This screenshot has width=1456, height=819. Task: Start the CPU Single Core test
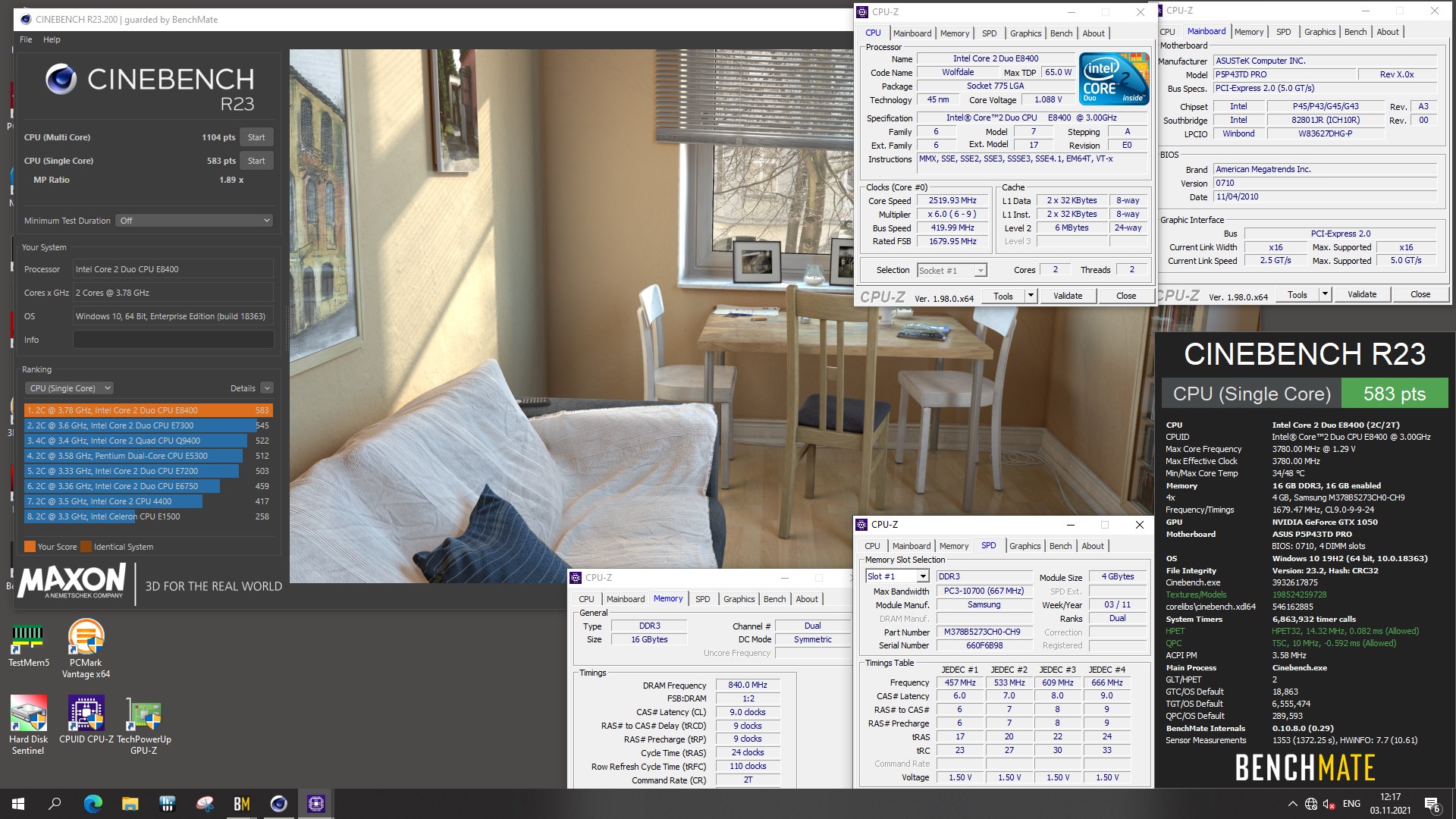(x=256, y=161)
